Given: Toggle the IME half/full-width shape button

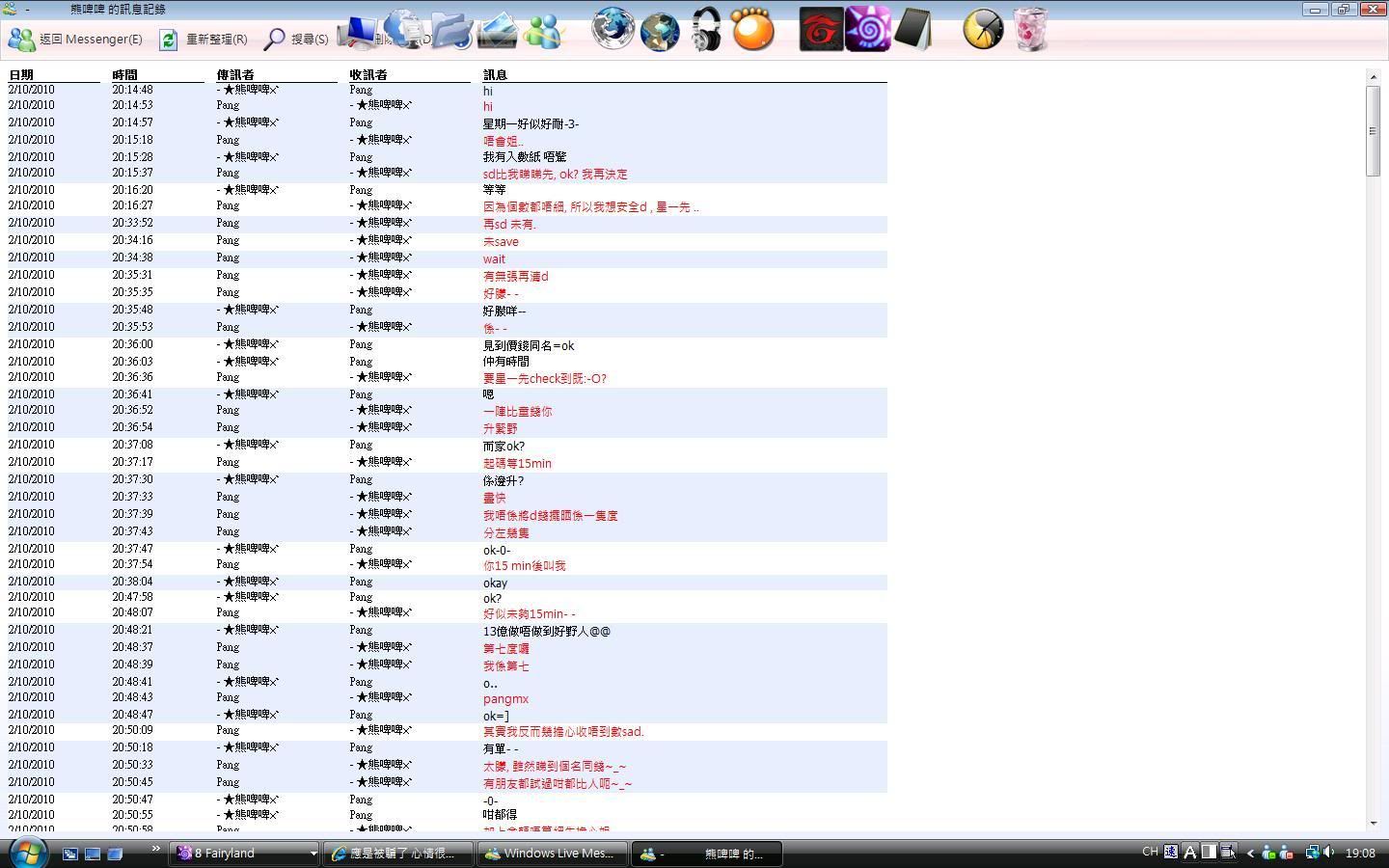Looking at the screenshot, I should coord(1209,853).
